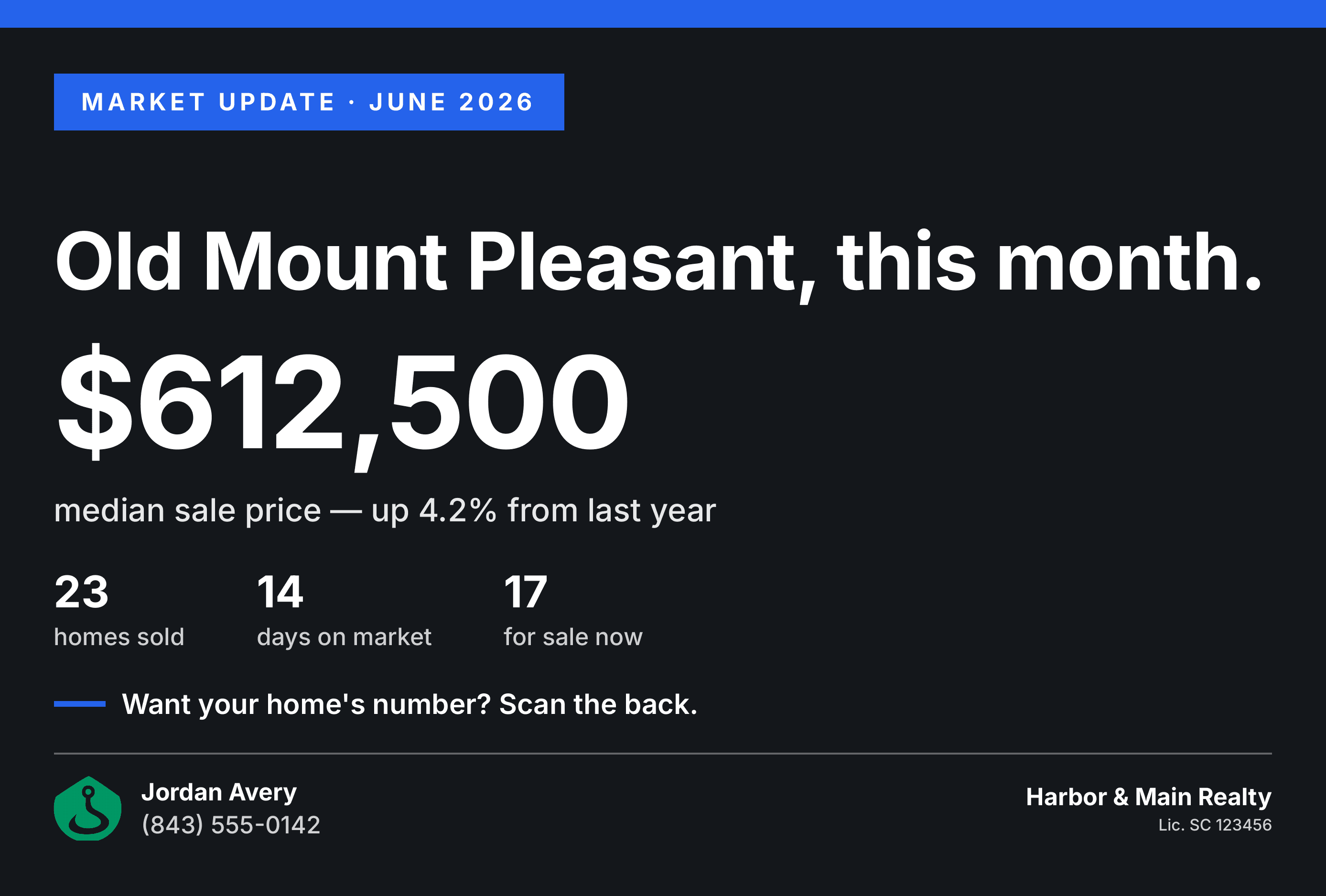Click the Lic. SC 123456 license text
1326x896 pixels.
click(1215, 825)
